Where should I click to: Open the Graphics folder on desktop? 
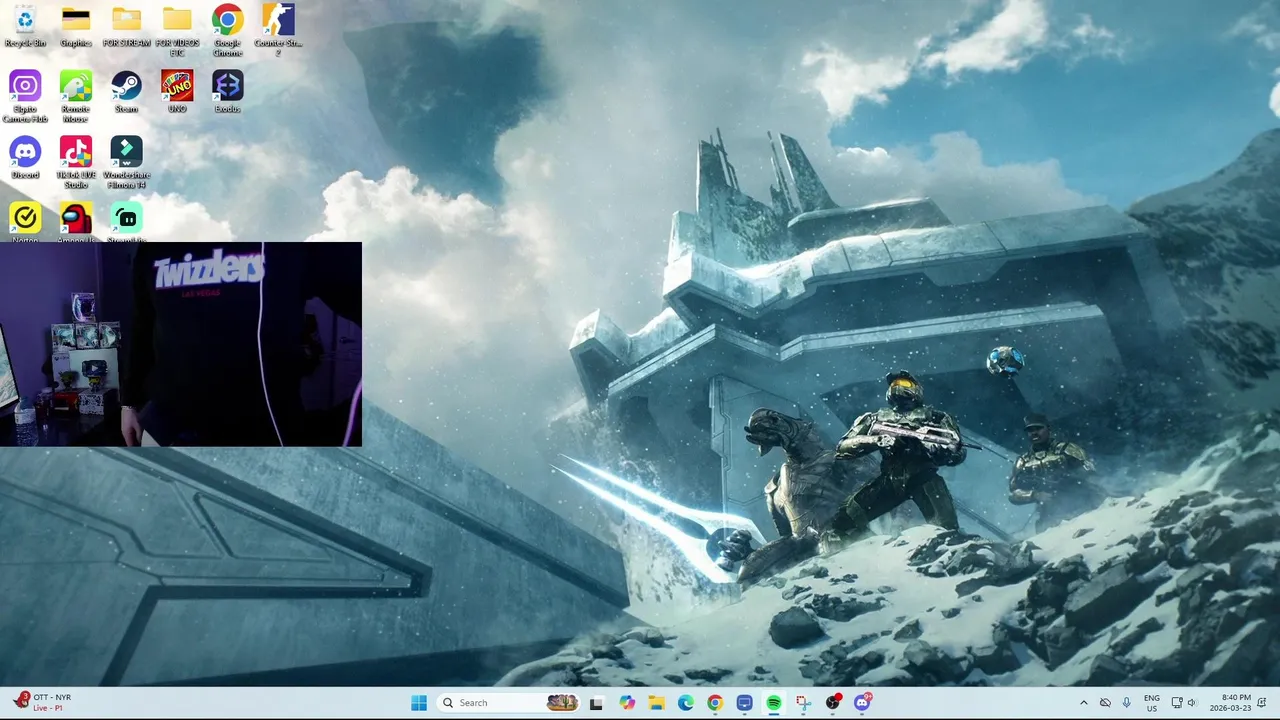(76, 26)
